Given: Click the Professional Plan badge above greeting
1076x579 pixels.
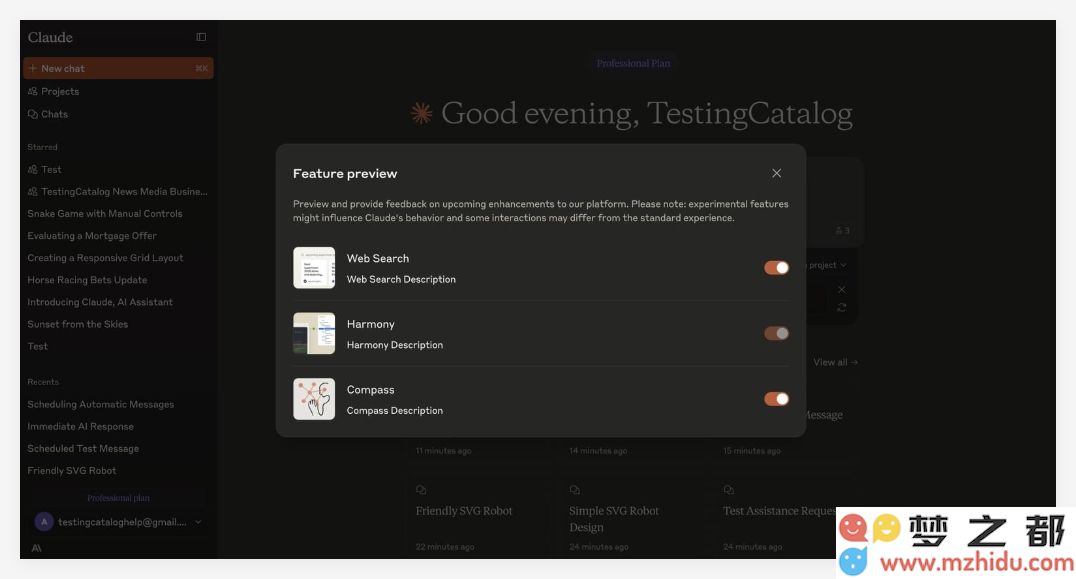Looking at the screenshot, I should pos(633,63).
